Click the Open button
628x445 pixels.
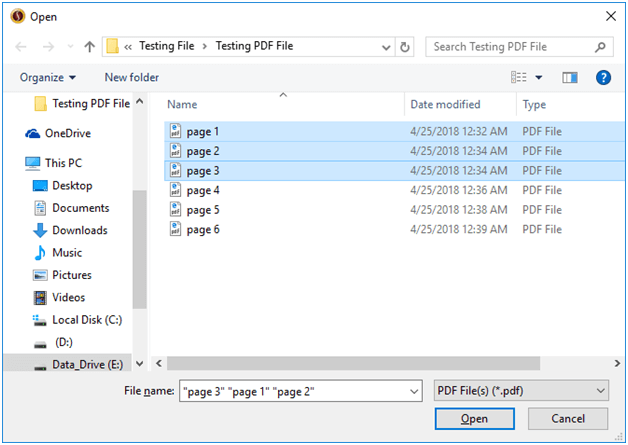pos(475,419)
